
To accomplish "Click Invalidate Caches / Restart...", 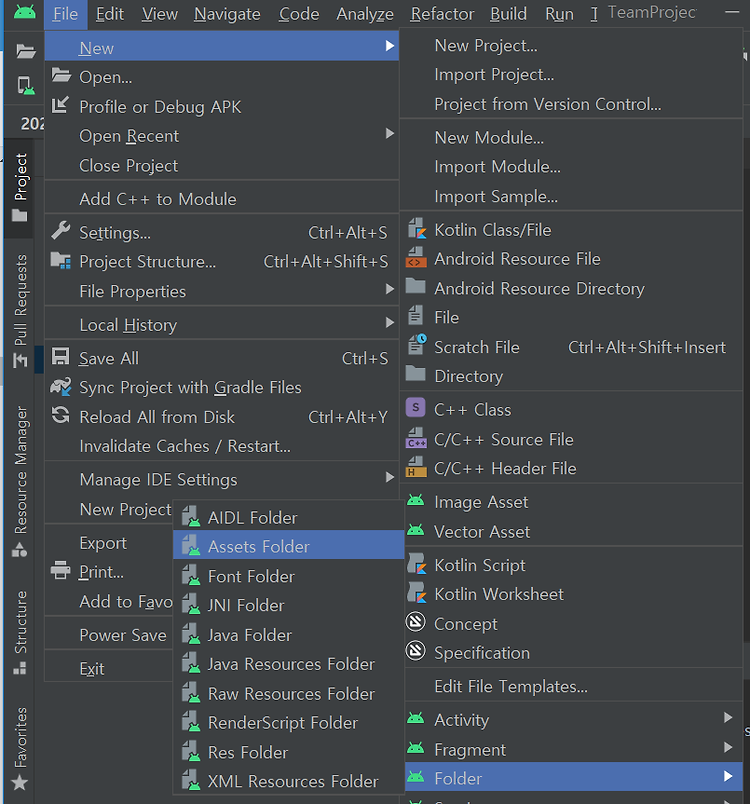I will (221, 447).
